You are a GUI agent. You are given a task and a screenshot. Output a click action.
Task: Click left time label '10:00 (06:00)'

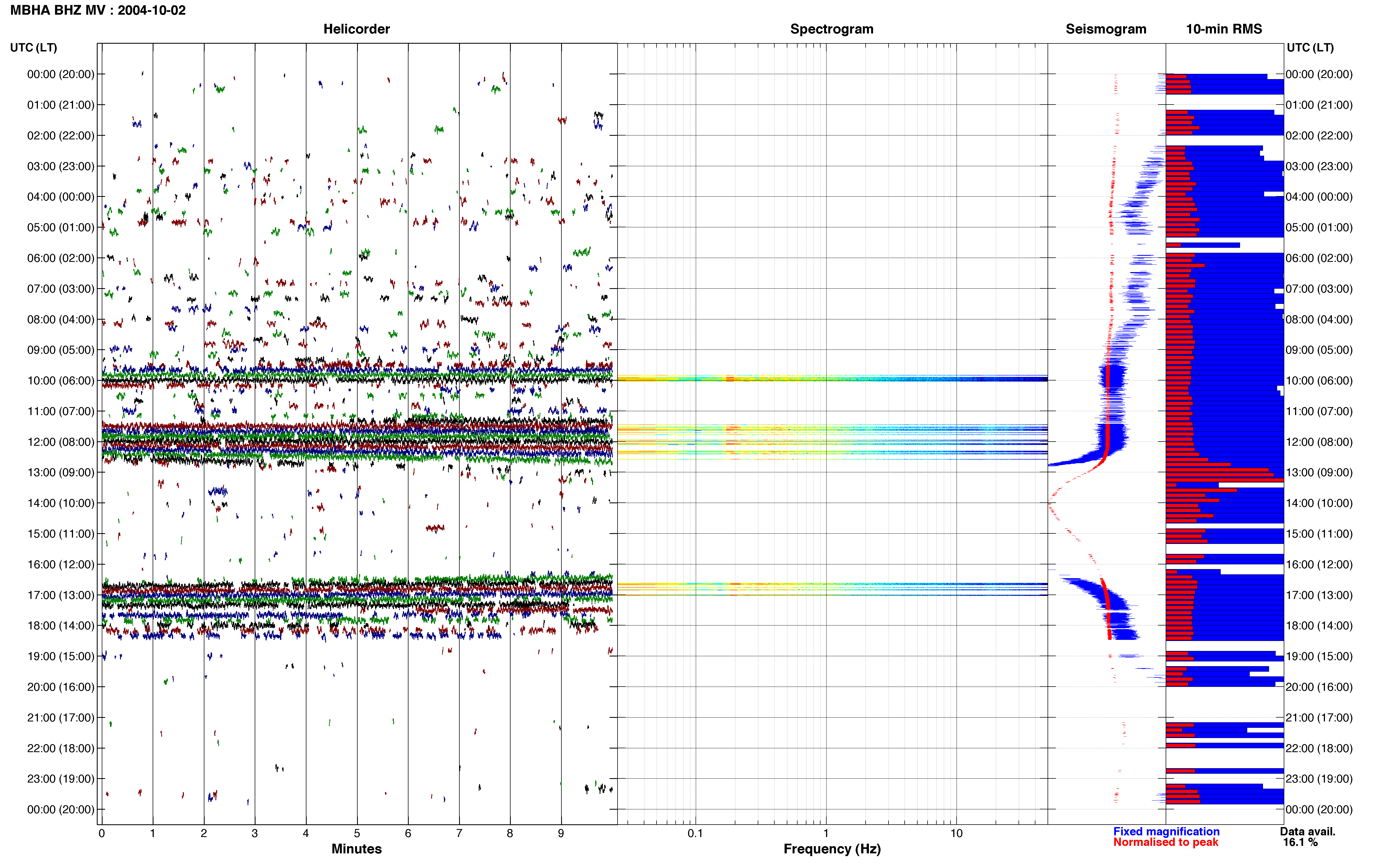click(x=61, y=380)
